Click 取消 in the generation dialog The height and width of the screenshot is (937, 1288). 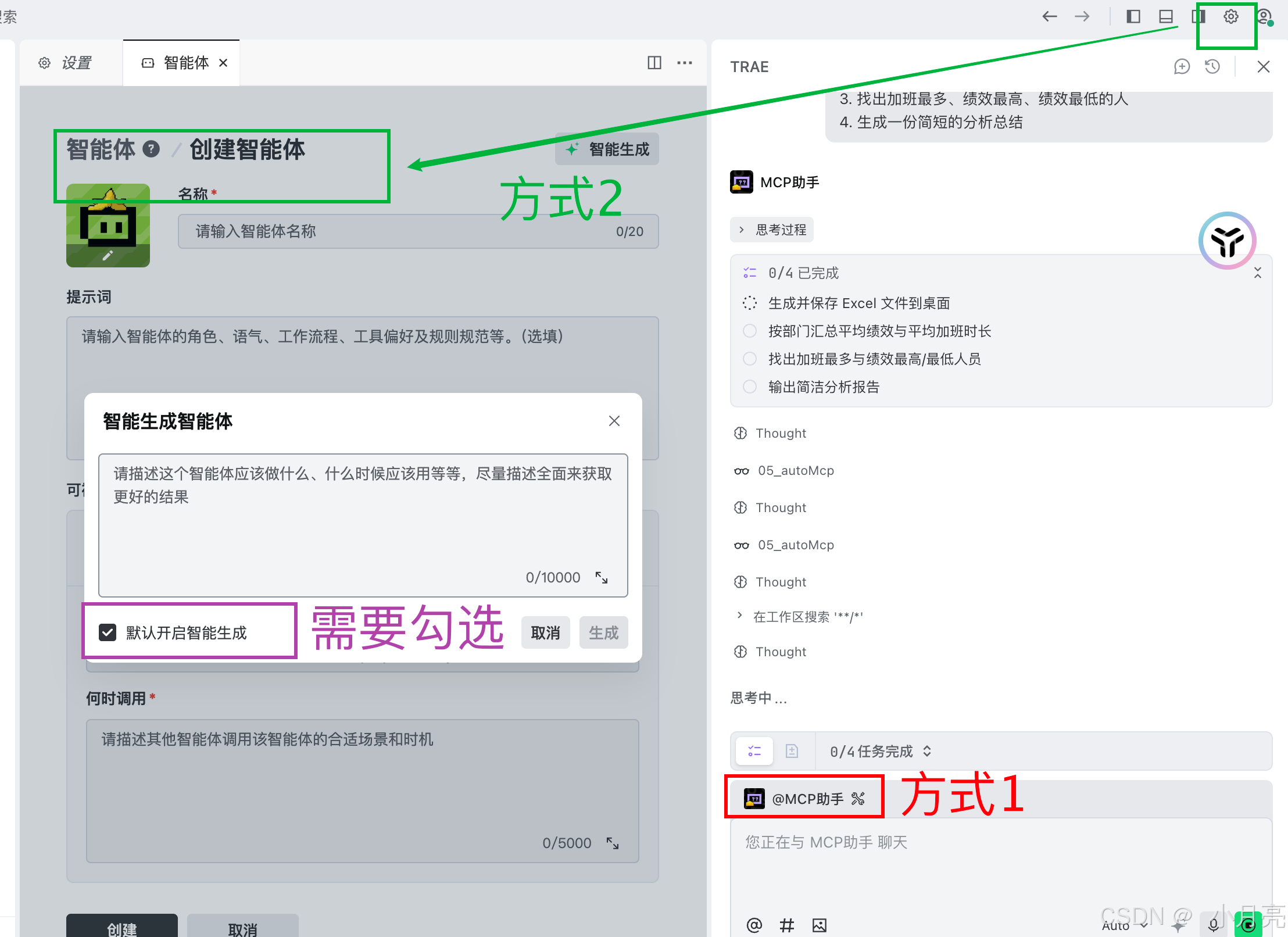(545, 632)
